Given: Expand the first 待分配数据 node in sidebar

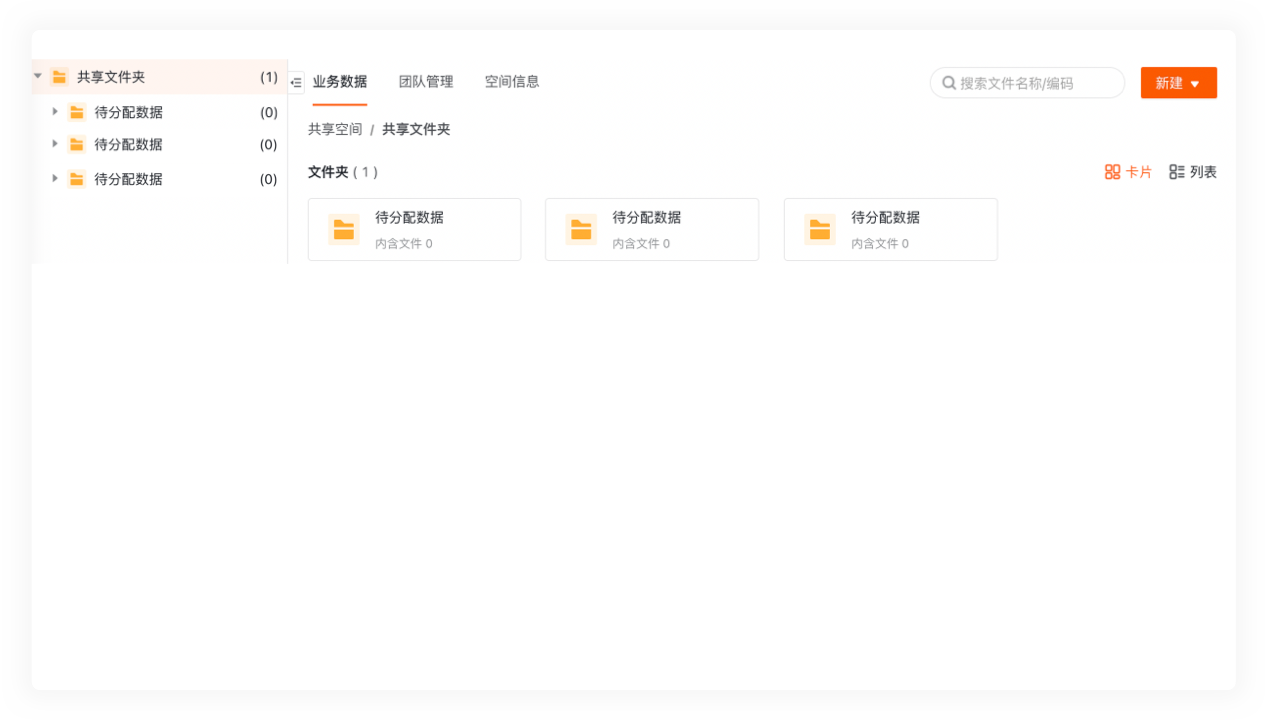Looking at the screenshot, I should point(55,111).
